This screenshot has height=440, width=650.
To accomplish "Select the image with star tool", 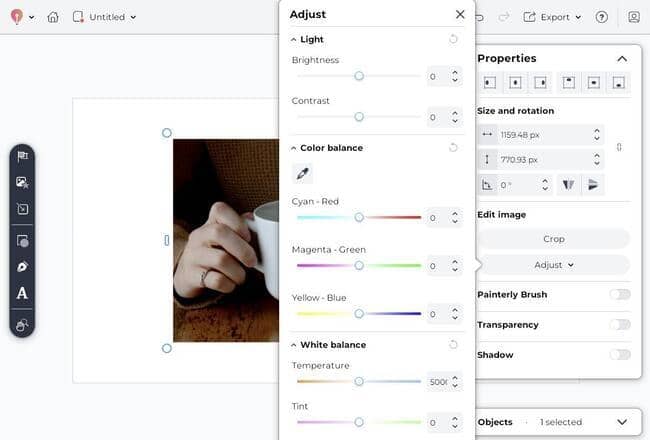I will [22, 182].
